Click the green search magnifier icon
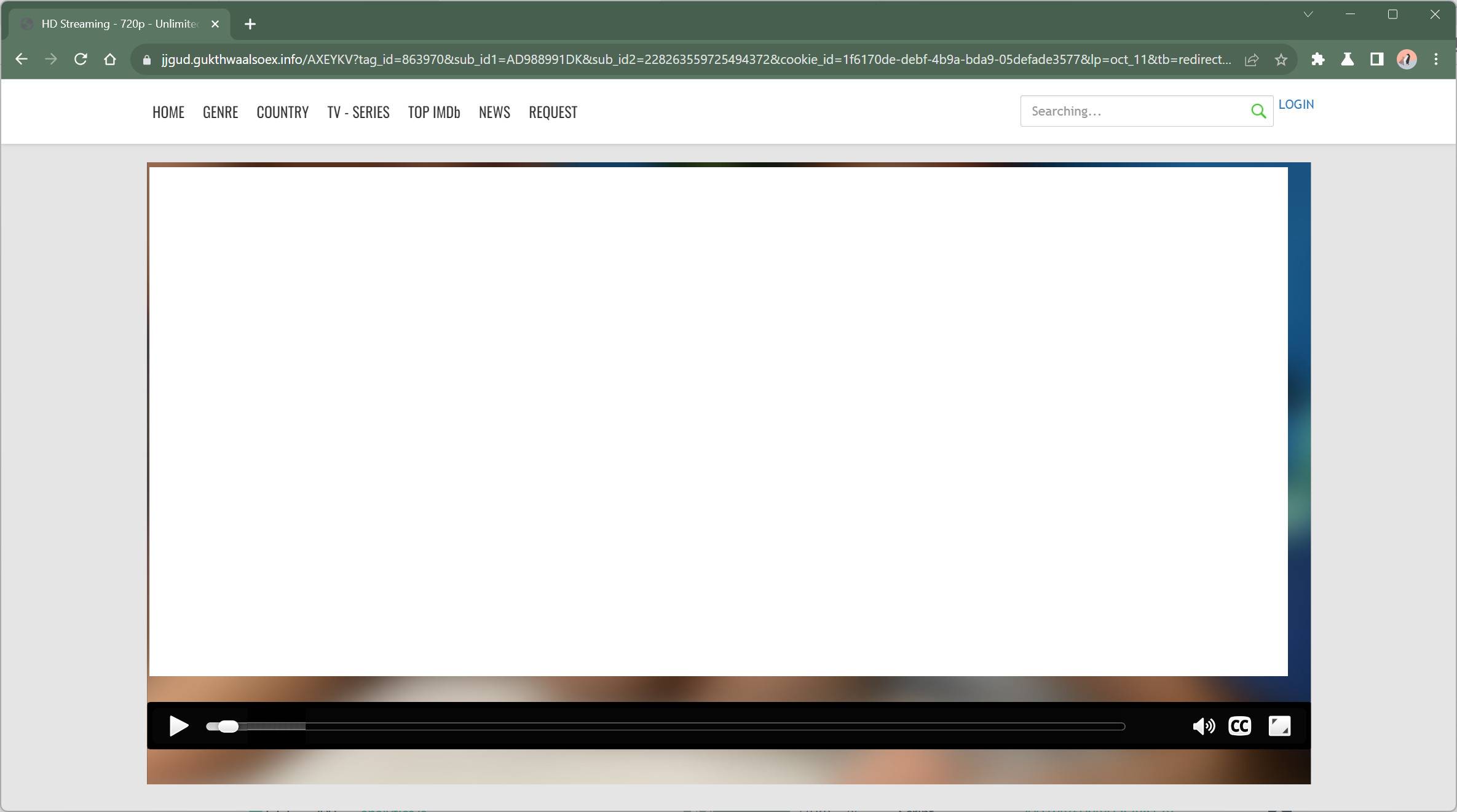Viewport: 1457px width, 812px height. (1258, 111)
